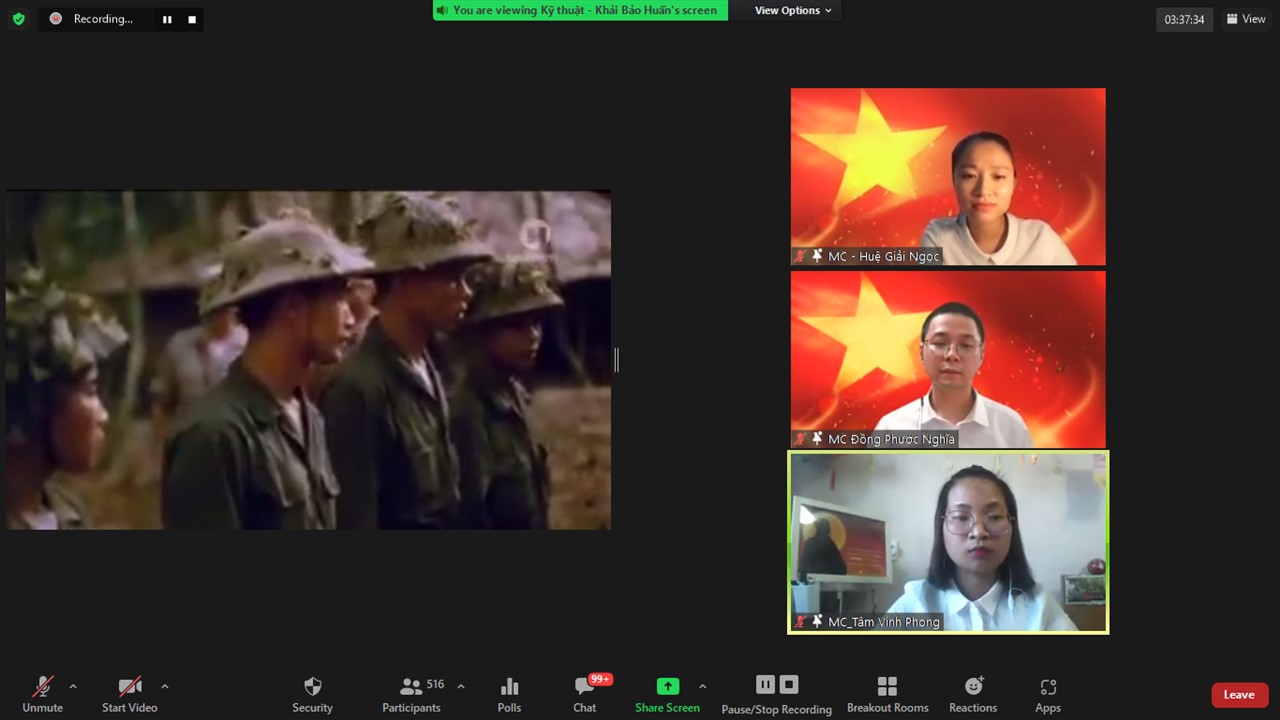Expand share options caret beside Share Screen
Screen dimensions: 1280x720
coord(703,686)
